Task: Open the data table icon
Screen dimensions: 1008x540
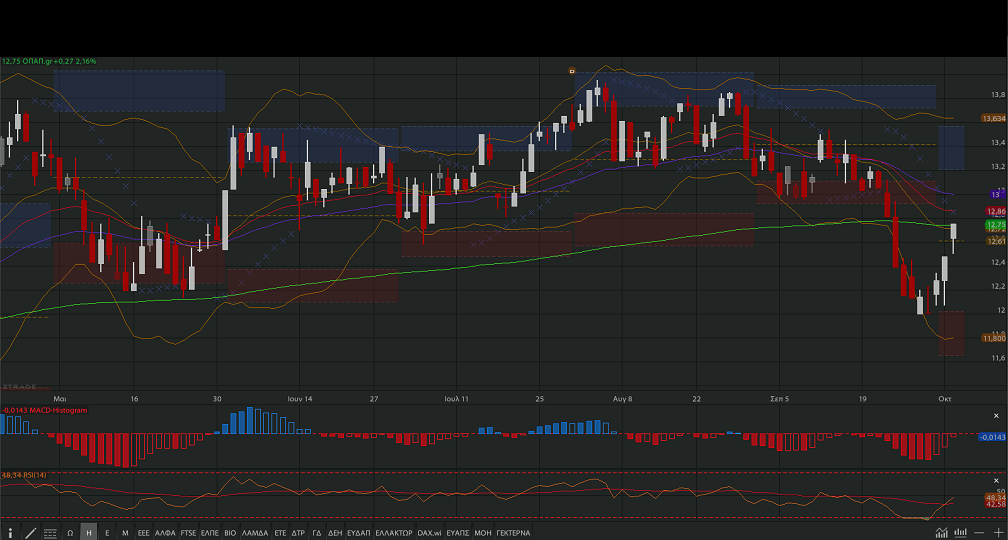Action: (50, 533)
